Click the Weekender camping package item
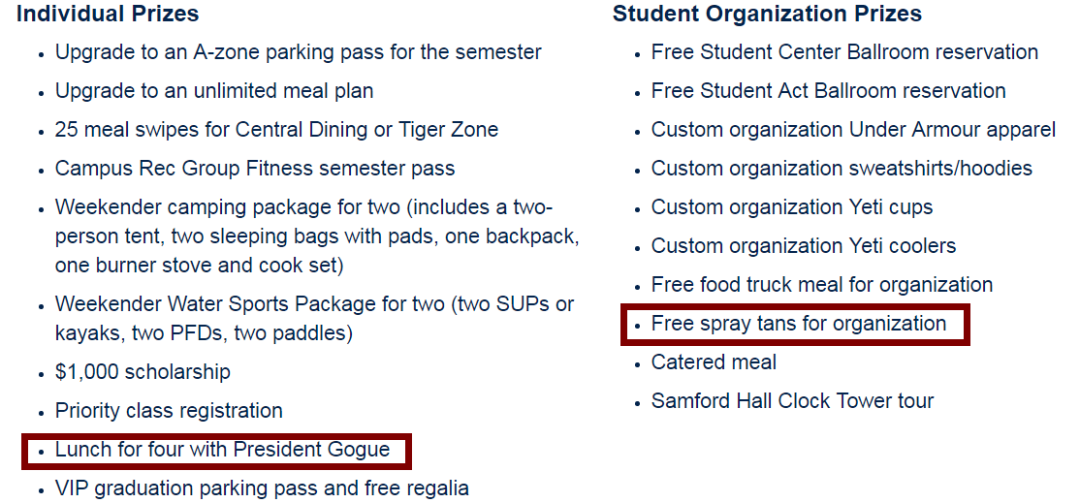 pos(317,236)
